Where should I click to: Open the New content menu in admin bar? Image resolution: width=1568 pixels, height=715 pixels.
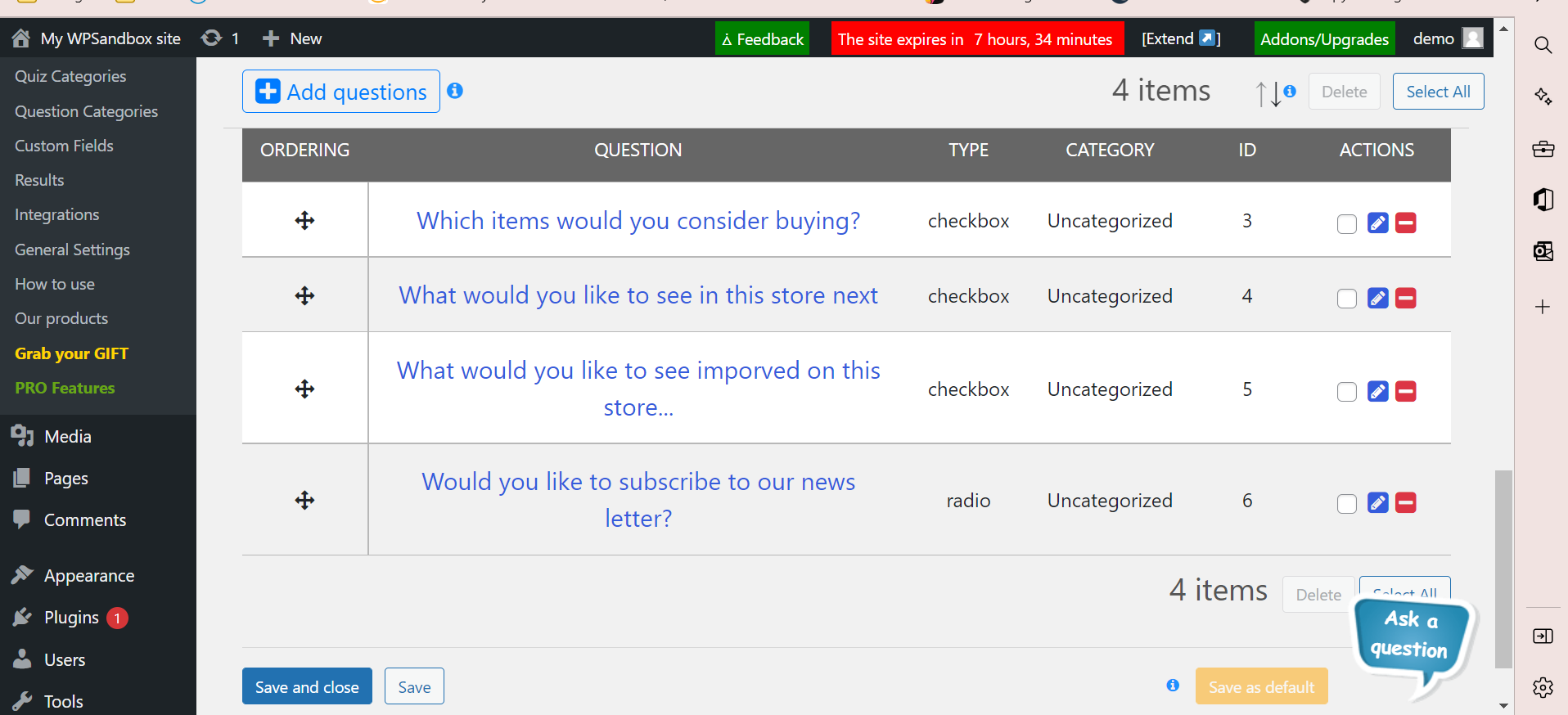pos(292,38)
